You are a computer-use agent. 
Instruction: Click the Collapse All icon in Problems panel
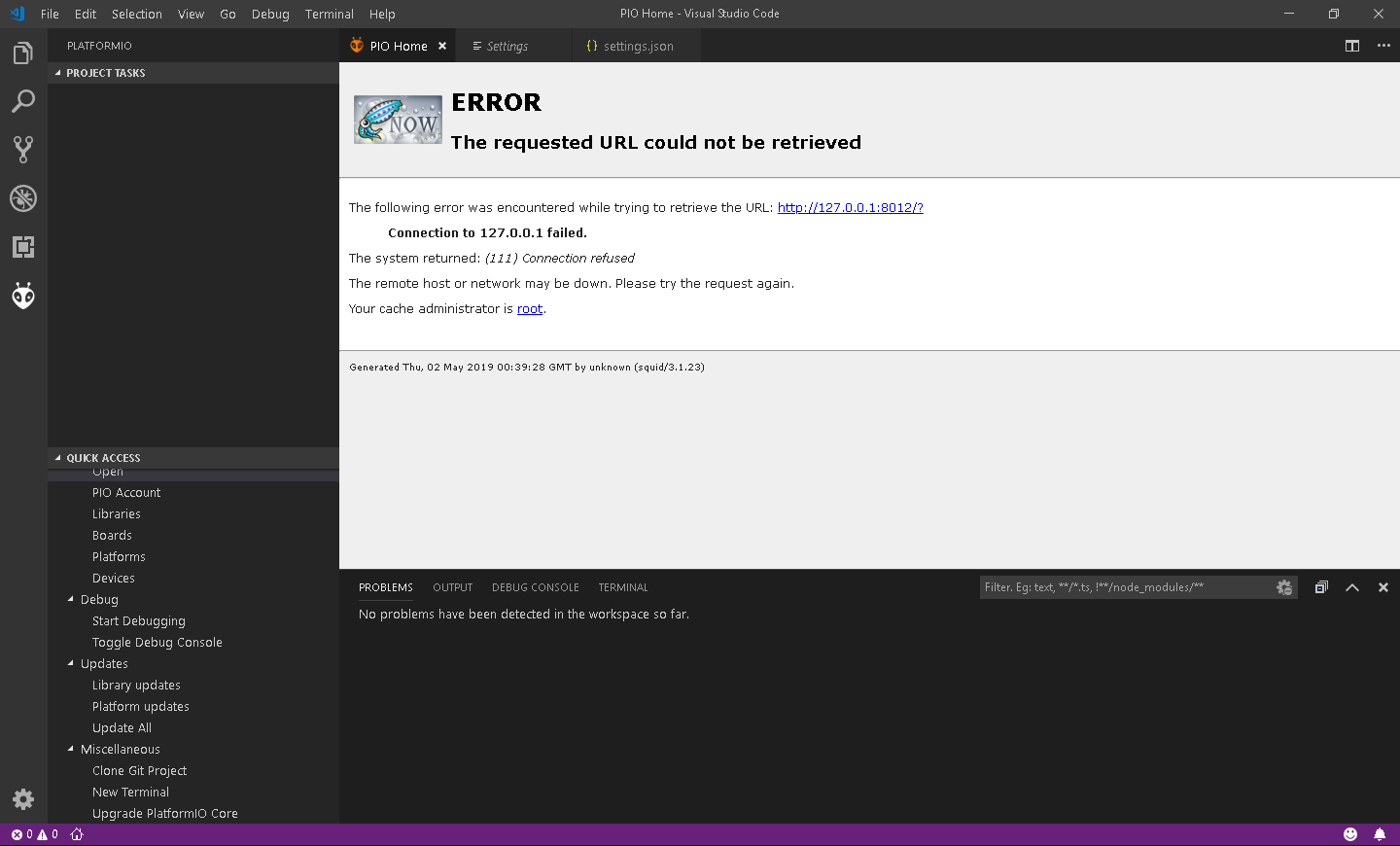coord(1321,587)
